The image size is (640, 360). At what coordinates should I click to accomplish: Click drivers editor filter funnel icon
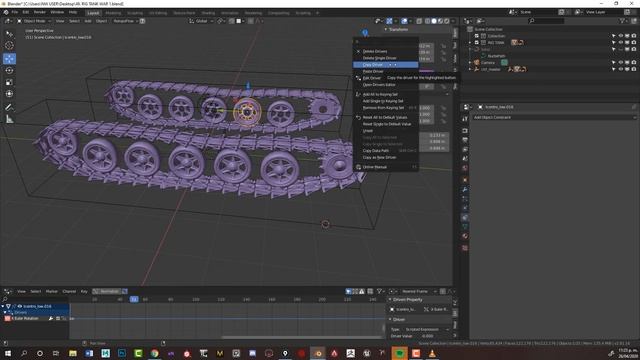(380, 291)
